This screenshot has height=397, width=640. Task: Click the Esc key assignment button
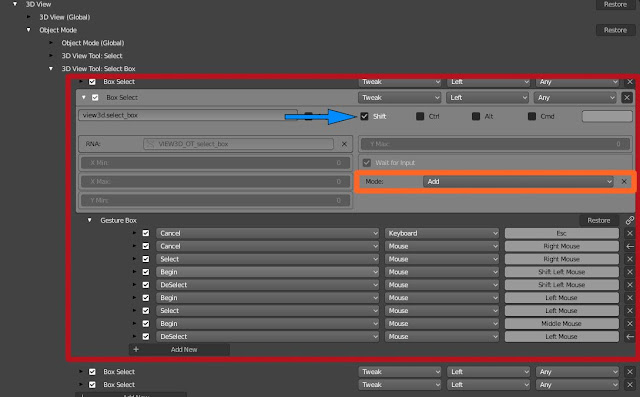point(562,233)
